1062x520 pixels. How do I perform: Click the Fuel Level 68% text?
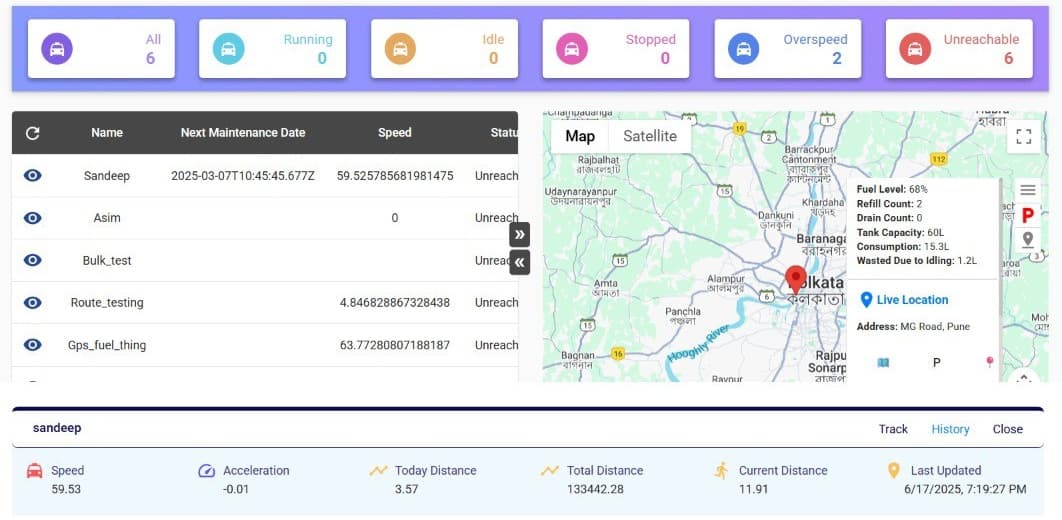tap(892, 189)
